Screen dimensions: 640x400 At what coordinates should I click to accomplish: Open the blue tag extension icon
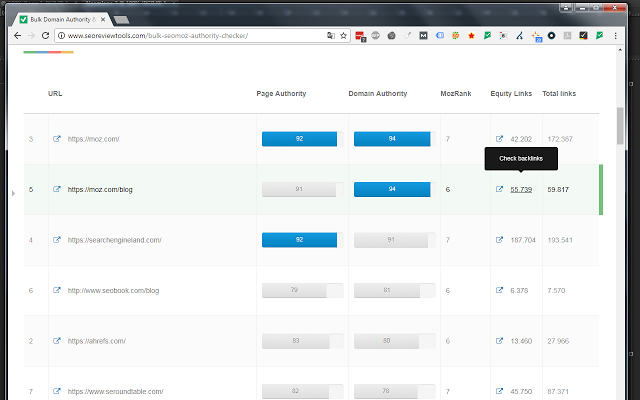tap(440, 36)
